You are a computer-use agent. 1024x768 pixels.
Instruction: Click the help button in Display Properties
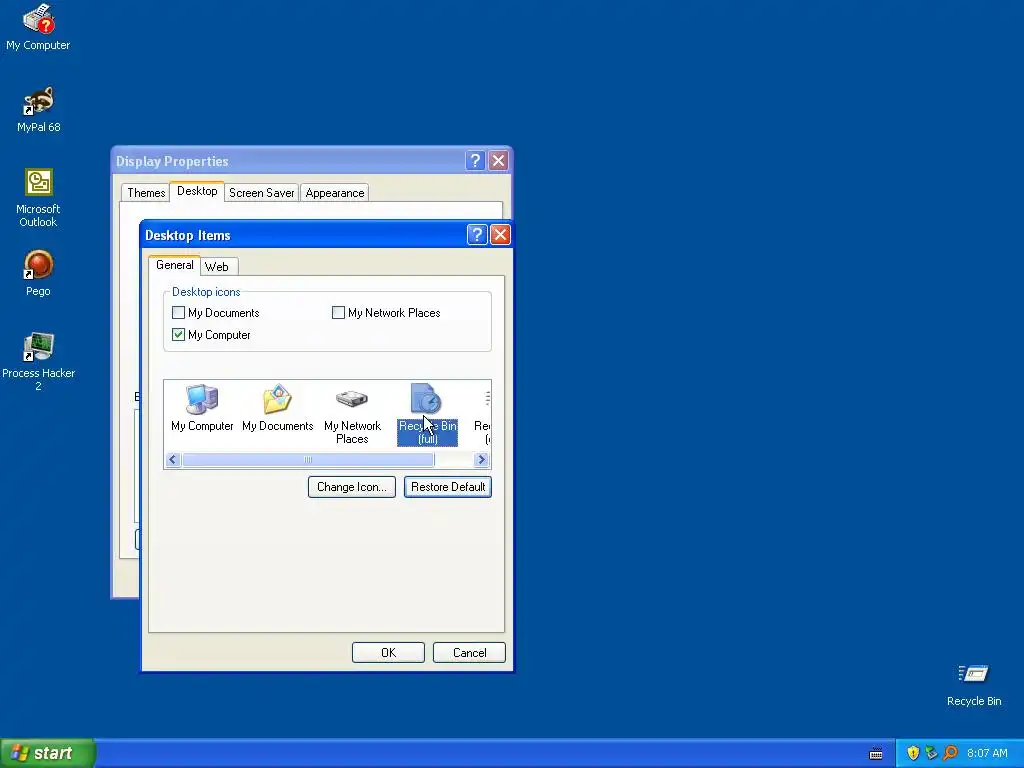click(475, 161)
